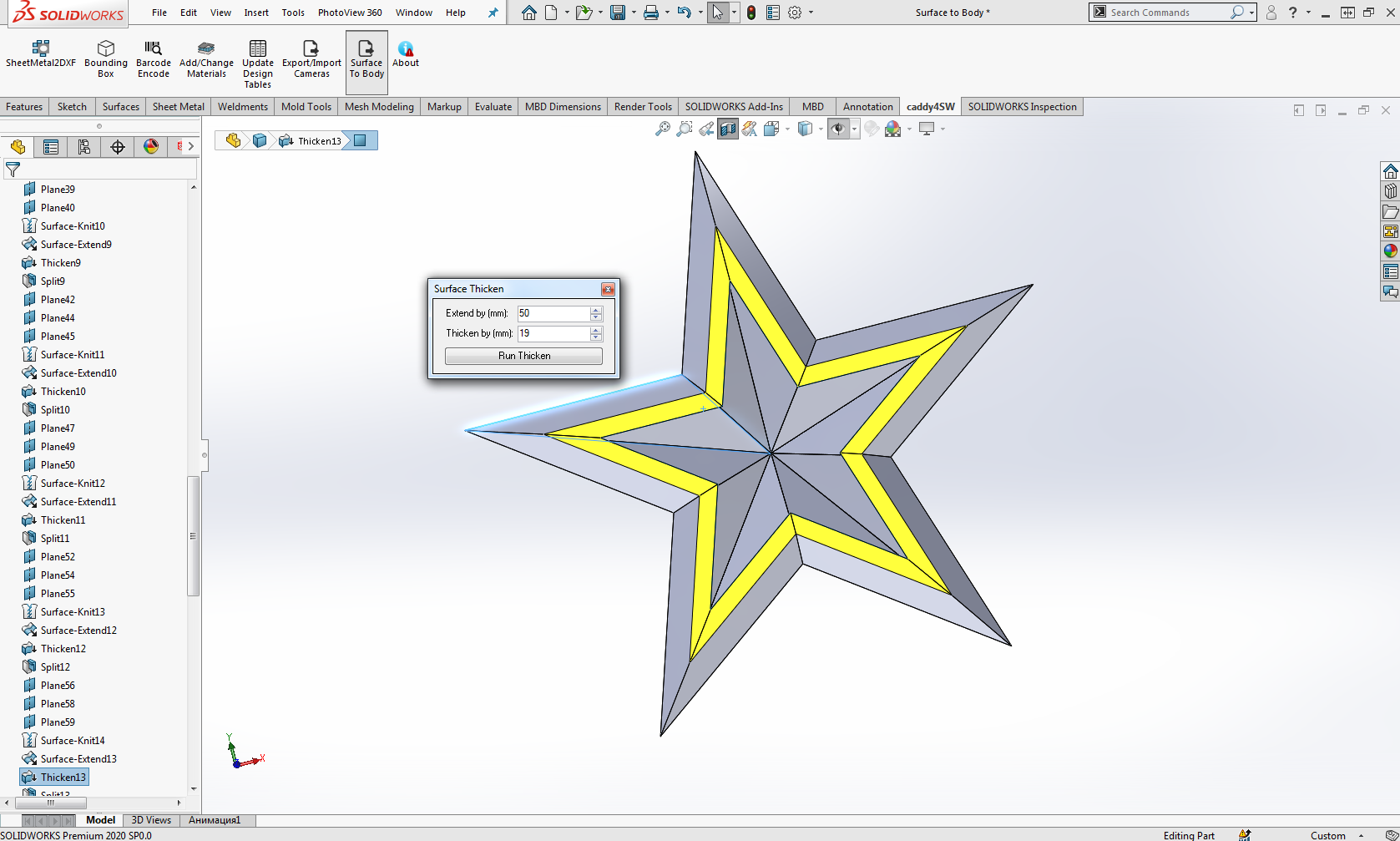
Task: Toggle the Select cursor tool
Action: [x=717, y=13]
